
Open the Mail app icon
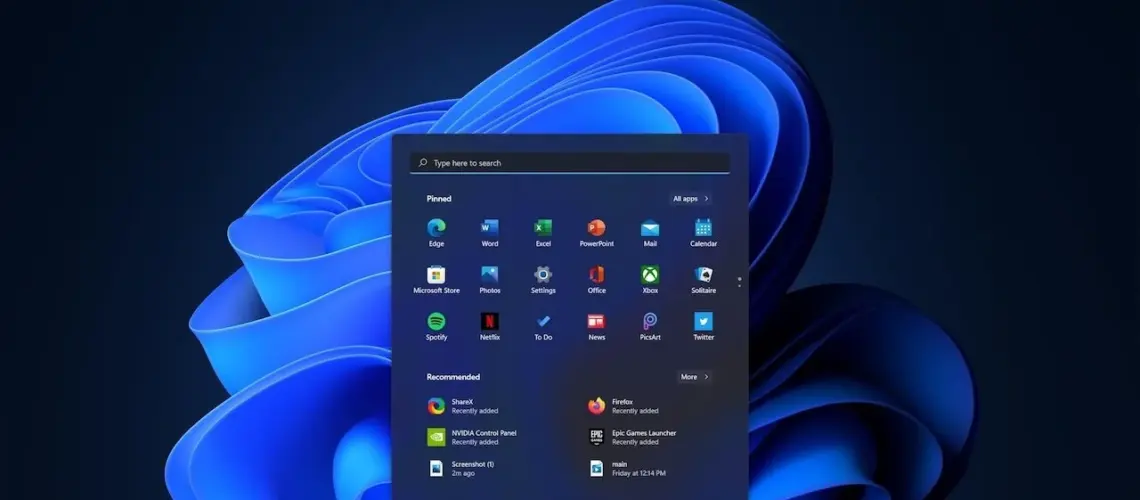pyautogui.click(x=650, y=228)
